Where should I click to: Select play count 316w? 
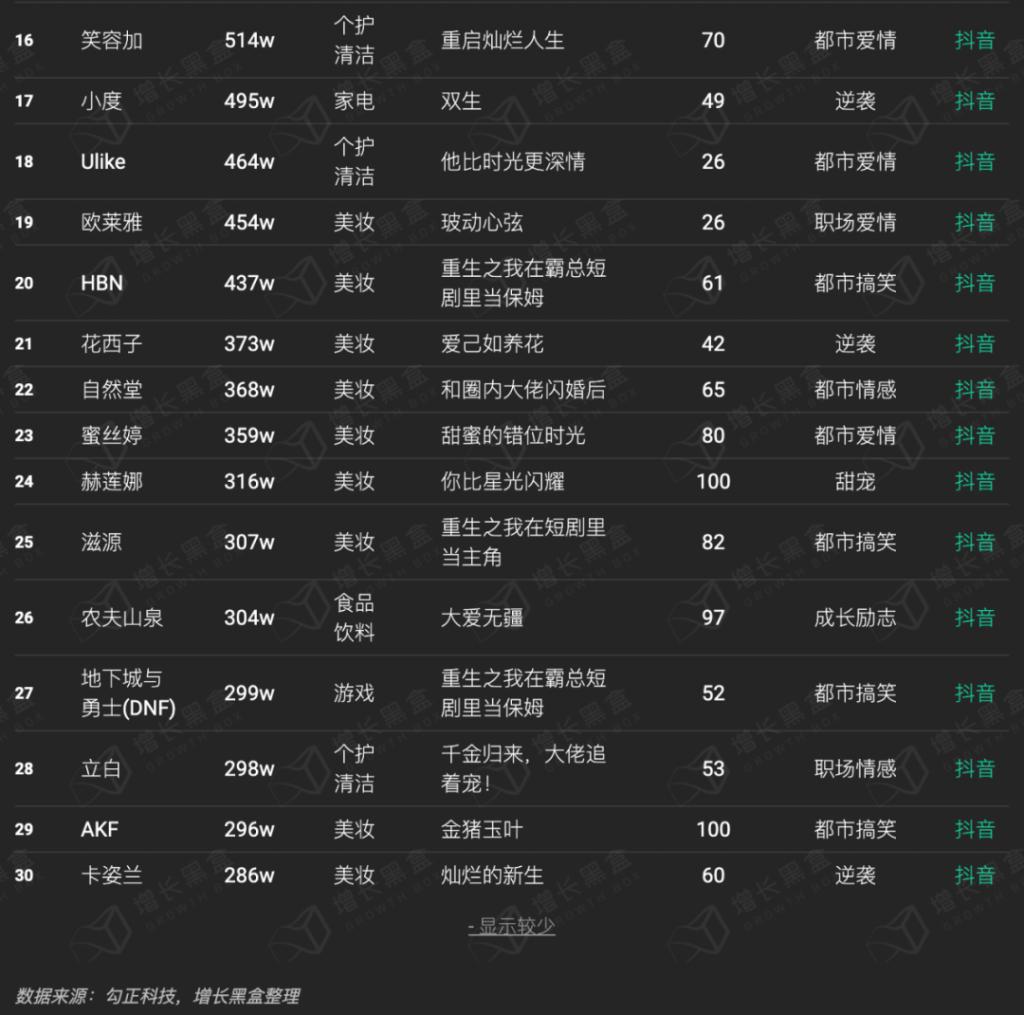pos(249,481)
